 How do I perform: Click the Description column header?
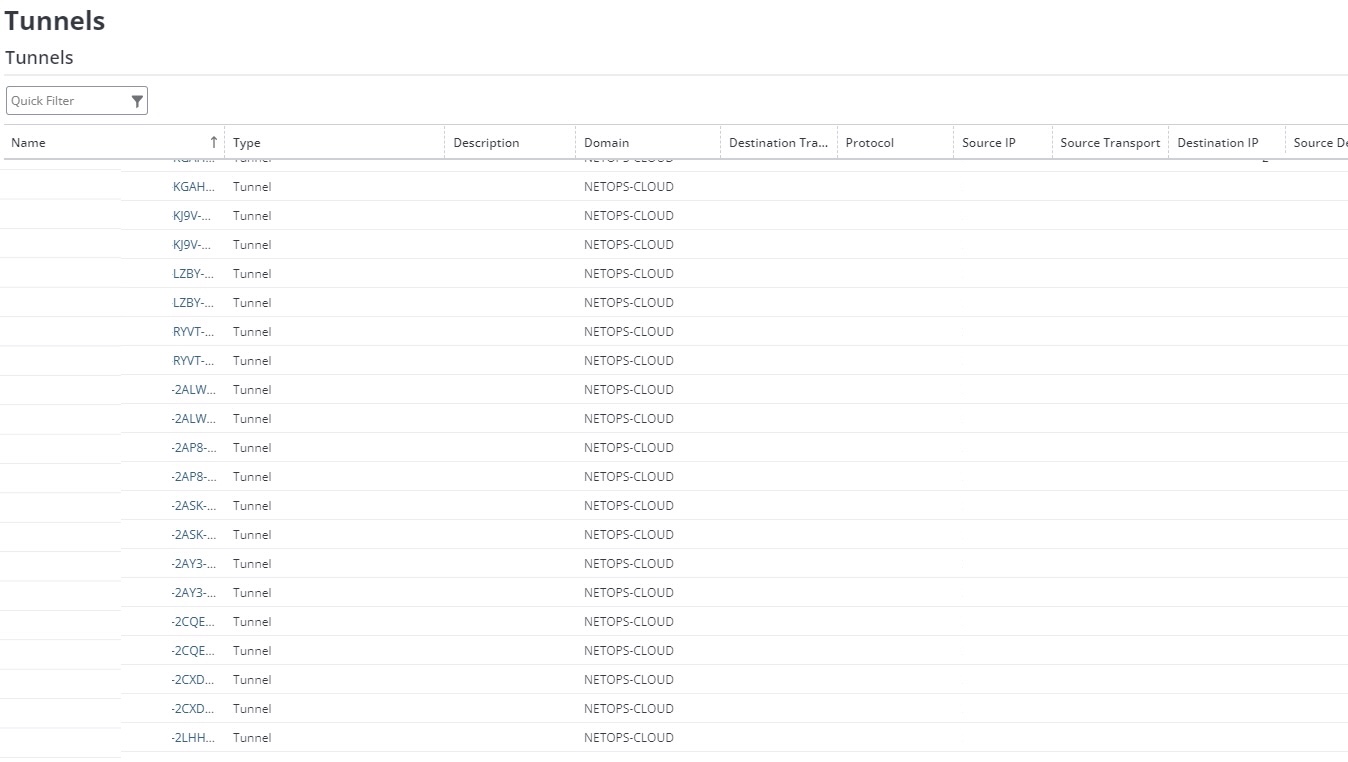point(486,143)
